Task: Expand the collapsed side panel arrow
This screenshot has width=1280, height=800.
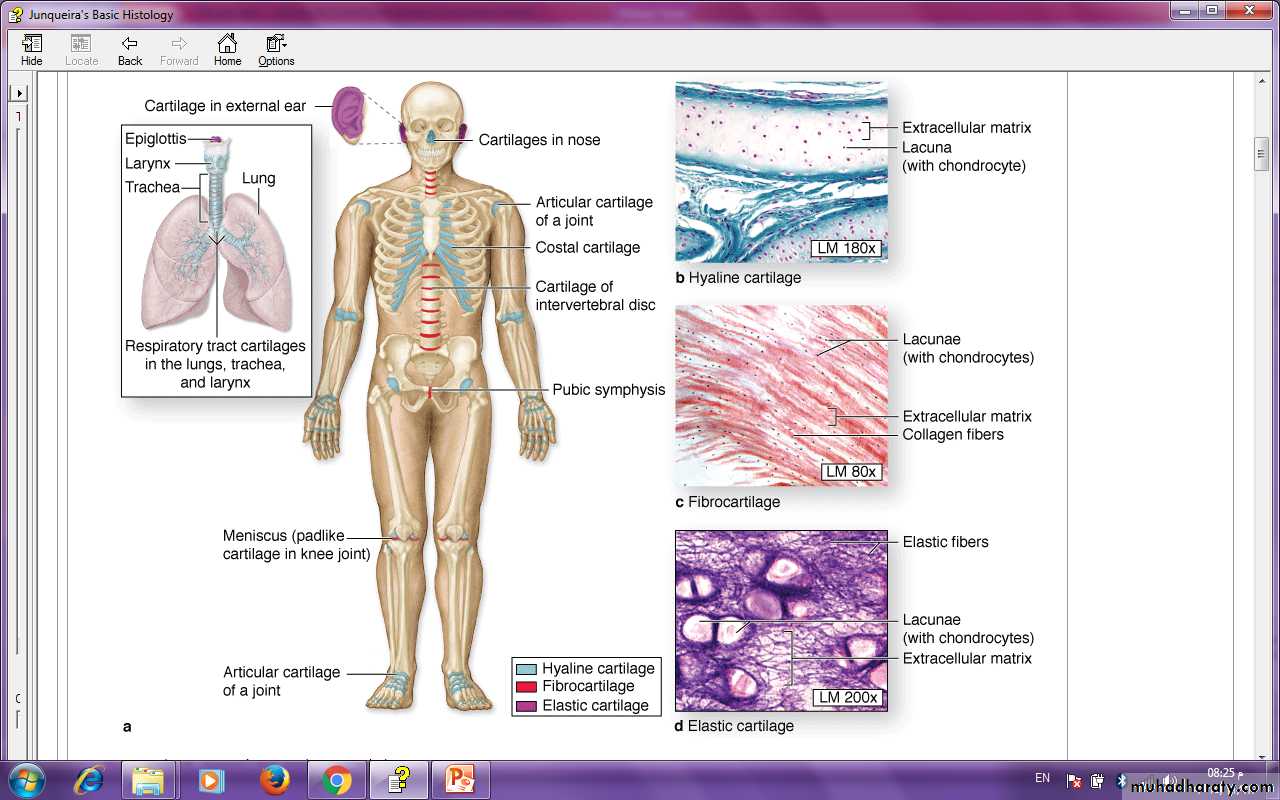Action: [18, 93]
